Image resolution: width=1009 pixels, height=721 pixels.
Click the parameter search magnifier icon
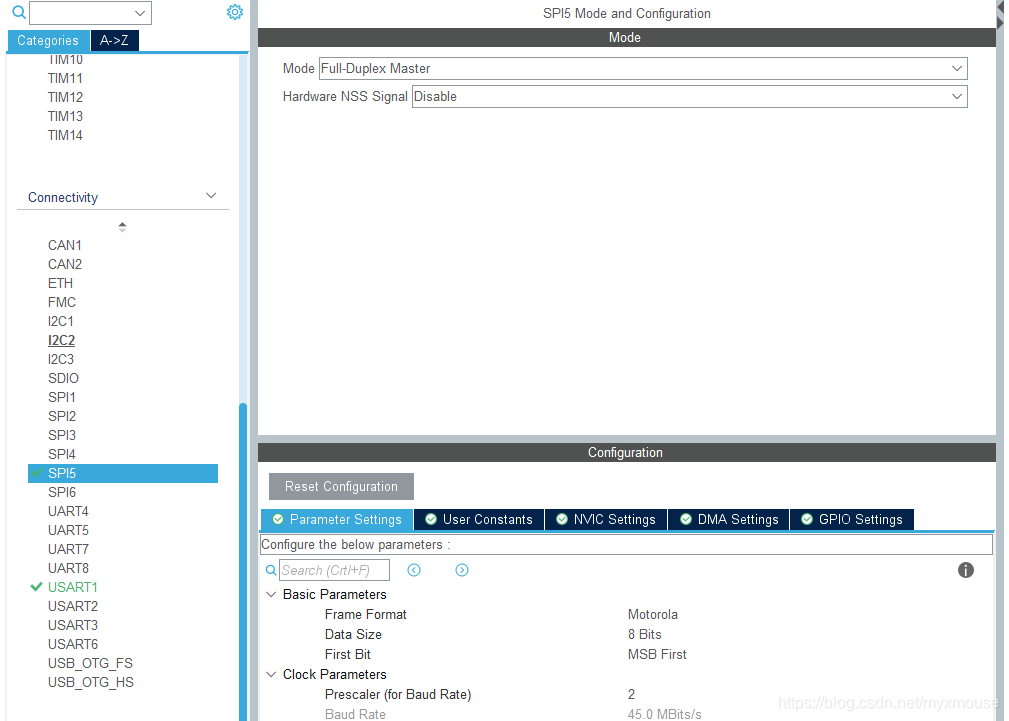coord(271,570)
